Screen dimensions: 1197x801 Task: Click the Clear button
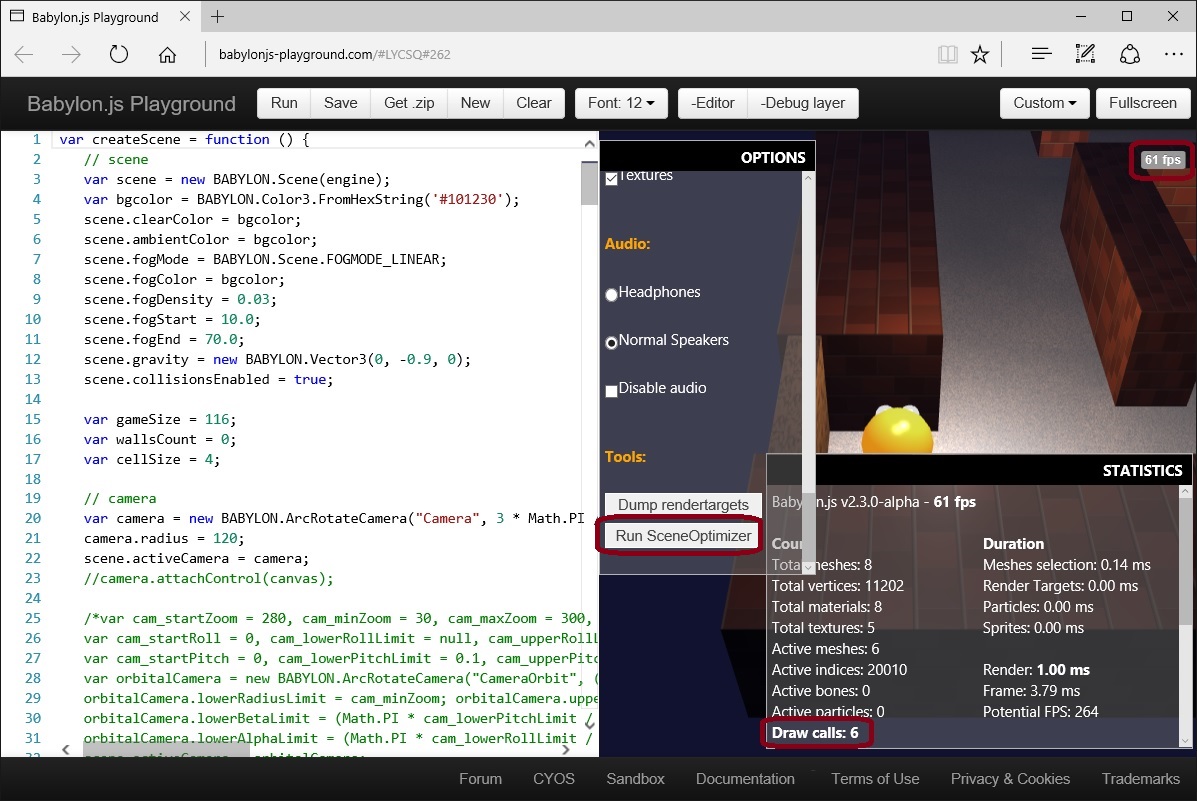coord(534,103)
